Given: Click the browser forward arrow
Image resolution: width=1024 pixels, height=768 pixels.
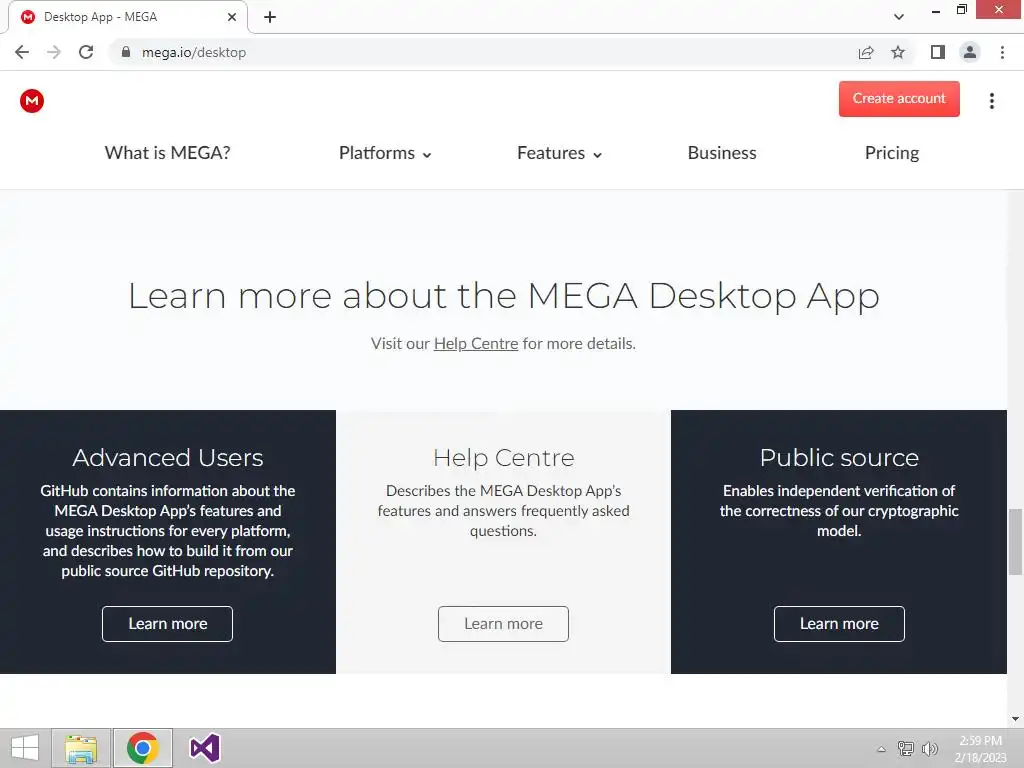Looking at the screenshot, I should (54, 52).
